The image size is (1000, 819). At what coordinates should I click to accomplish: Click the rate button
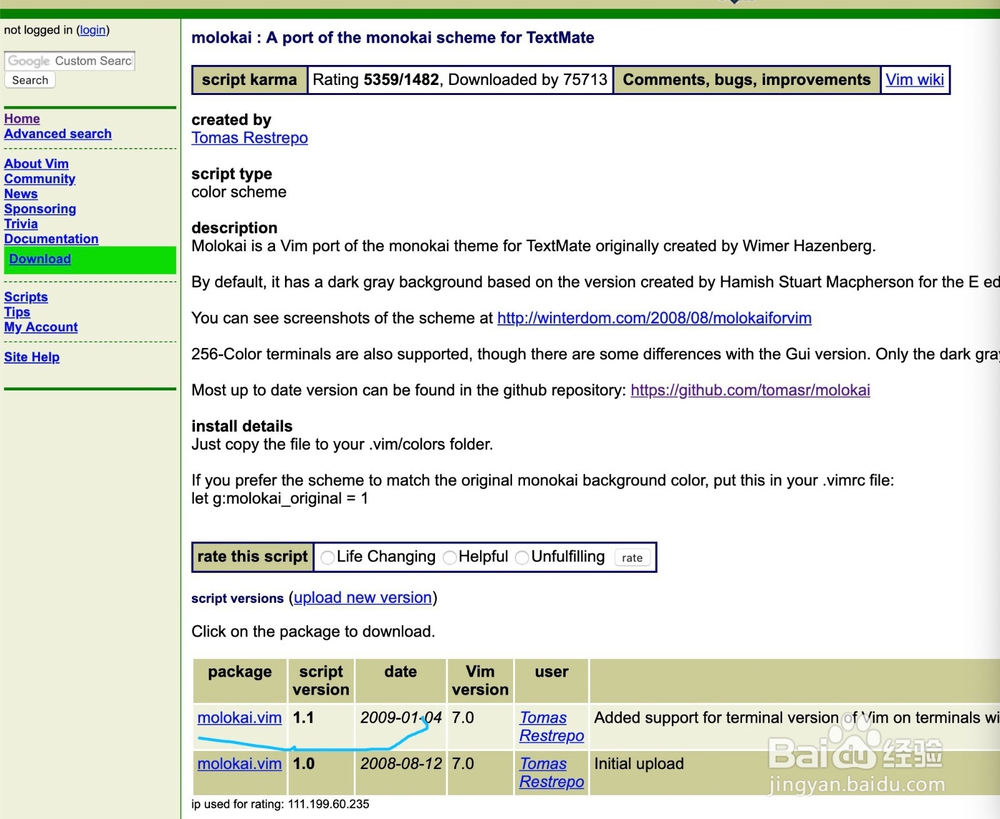point(632,557)
